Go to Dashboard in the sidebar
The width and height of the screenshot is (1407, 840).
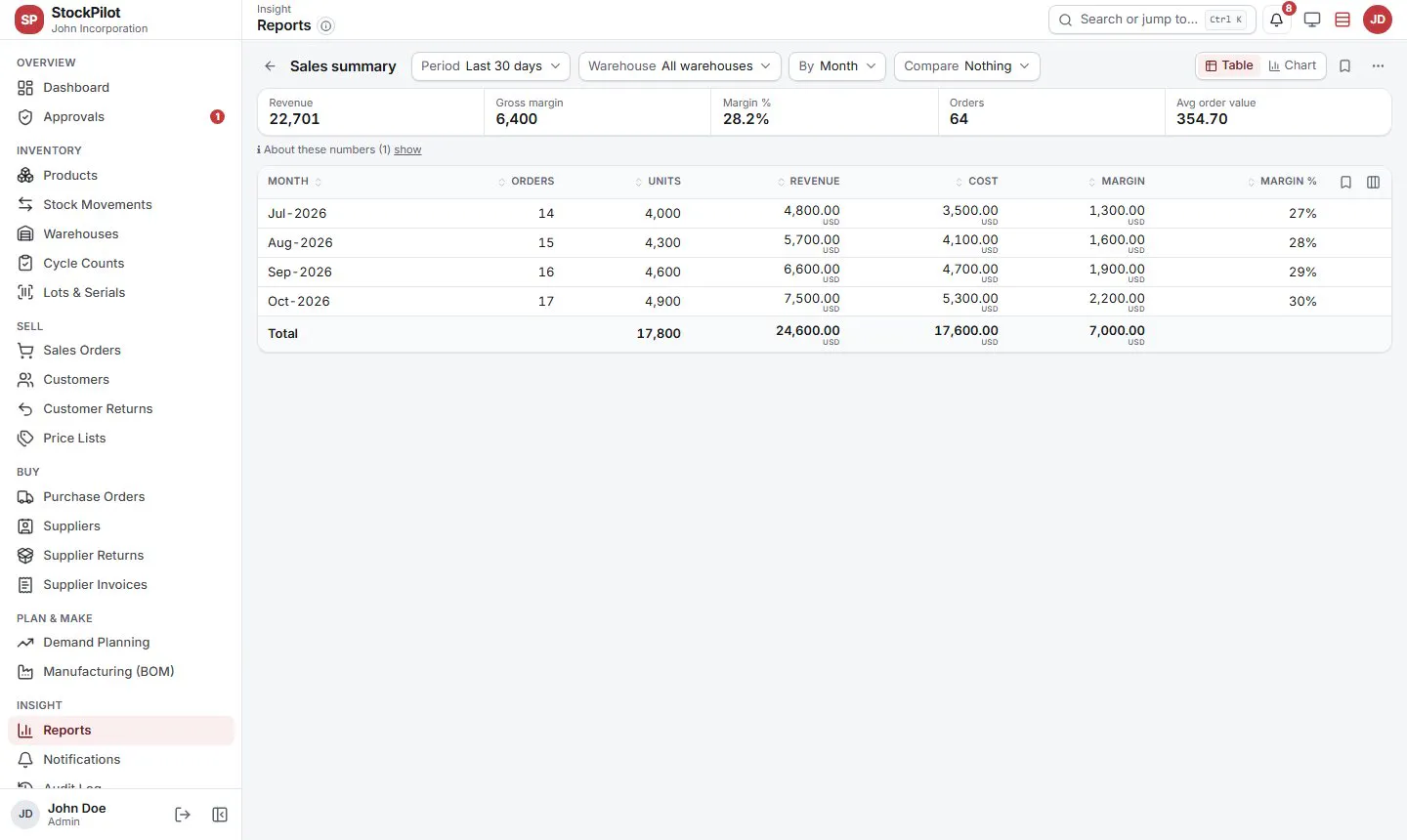click(x=121, y=88)
